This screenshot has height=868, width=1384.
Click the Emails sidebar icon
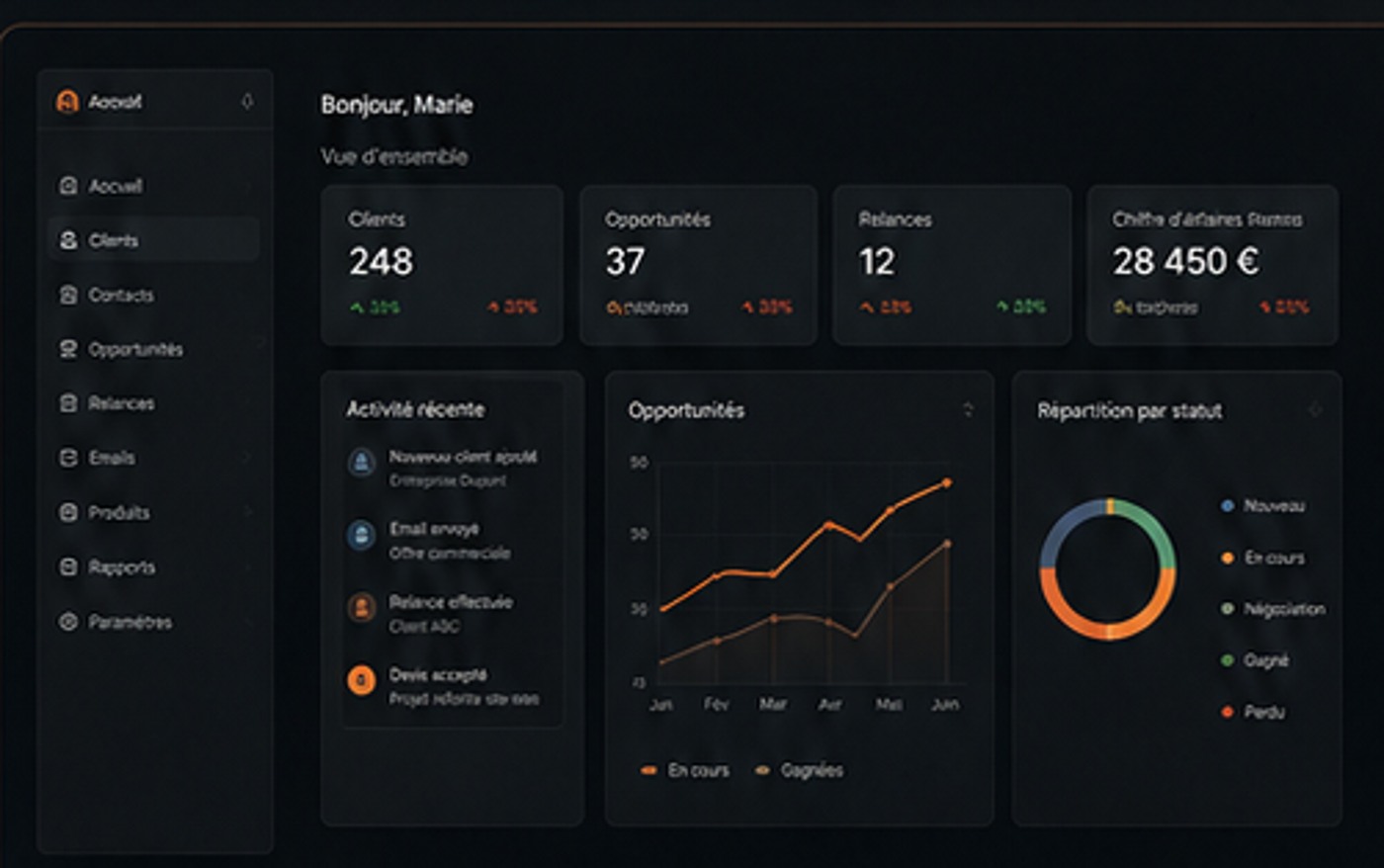click(x=68, y=458)
